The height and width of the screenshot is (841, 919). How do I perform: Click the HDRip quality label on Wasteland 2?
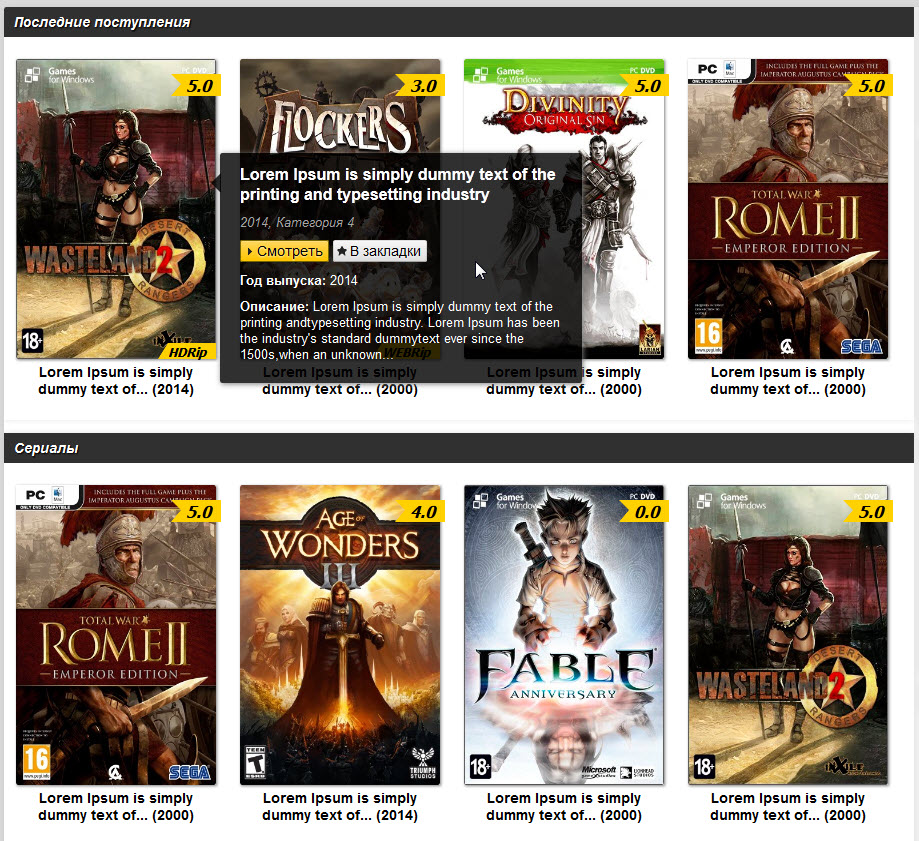point(188,352)
